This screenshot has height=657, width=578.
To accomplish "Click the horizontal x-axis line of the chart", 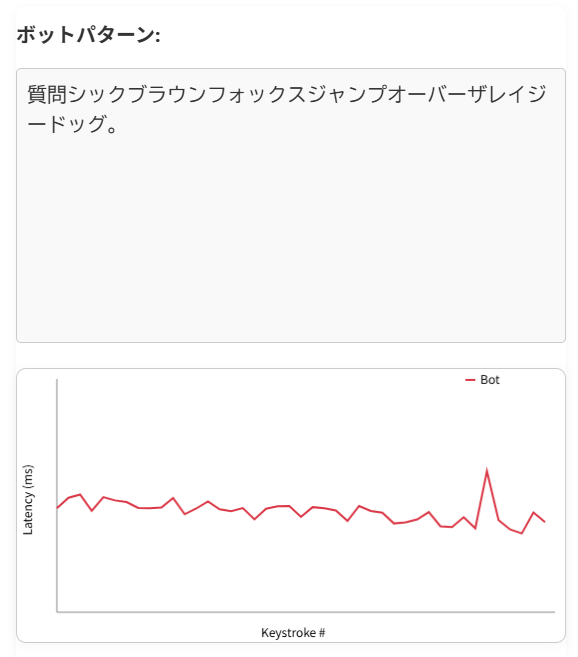I will tap(306, 612).
